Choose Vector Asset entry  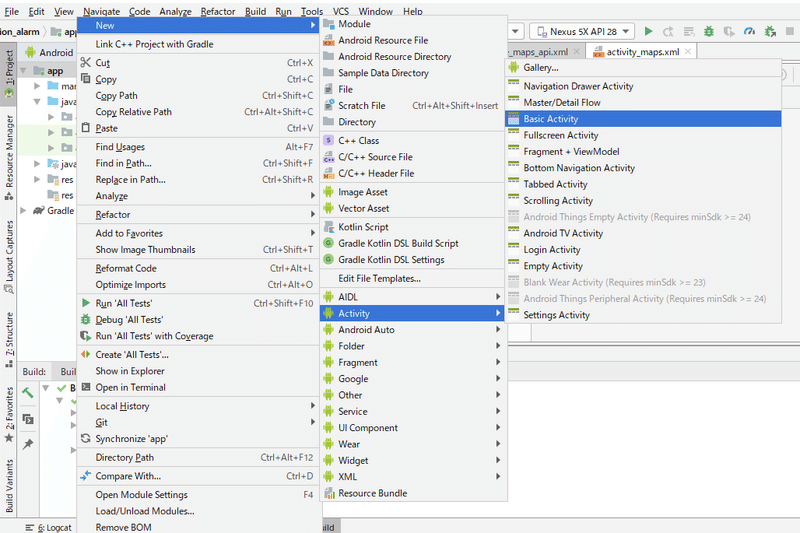coord(413,208)
